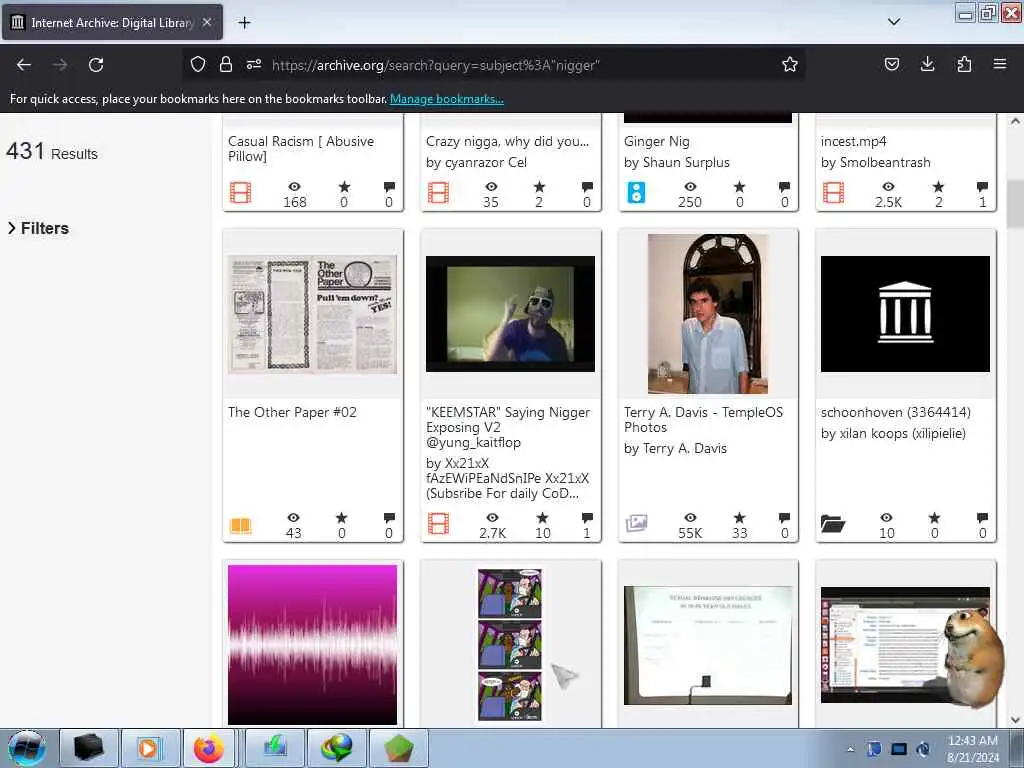
Task: Open the projected slide presentation thumbnail
Action: point(708,645)
